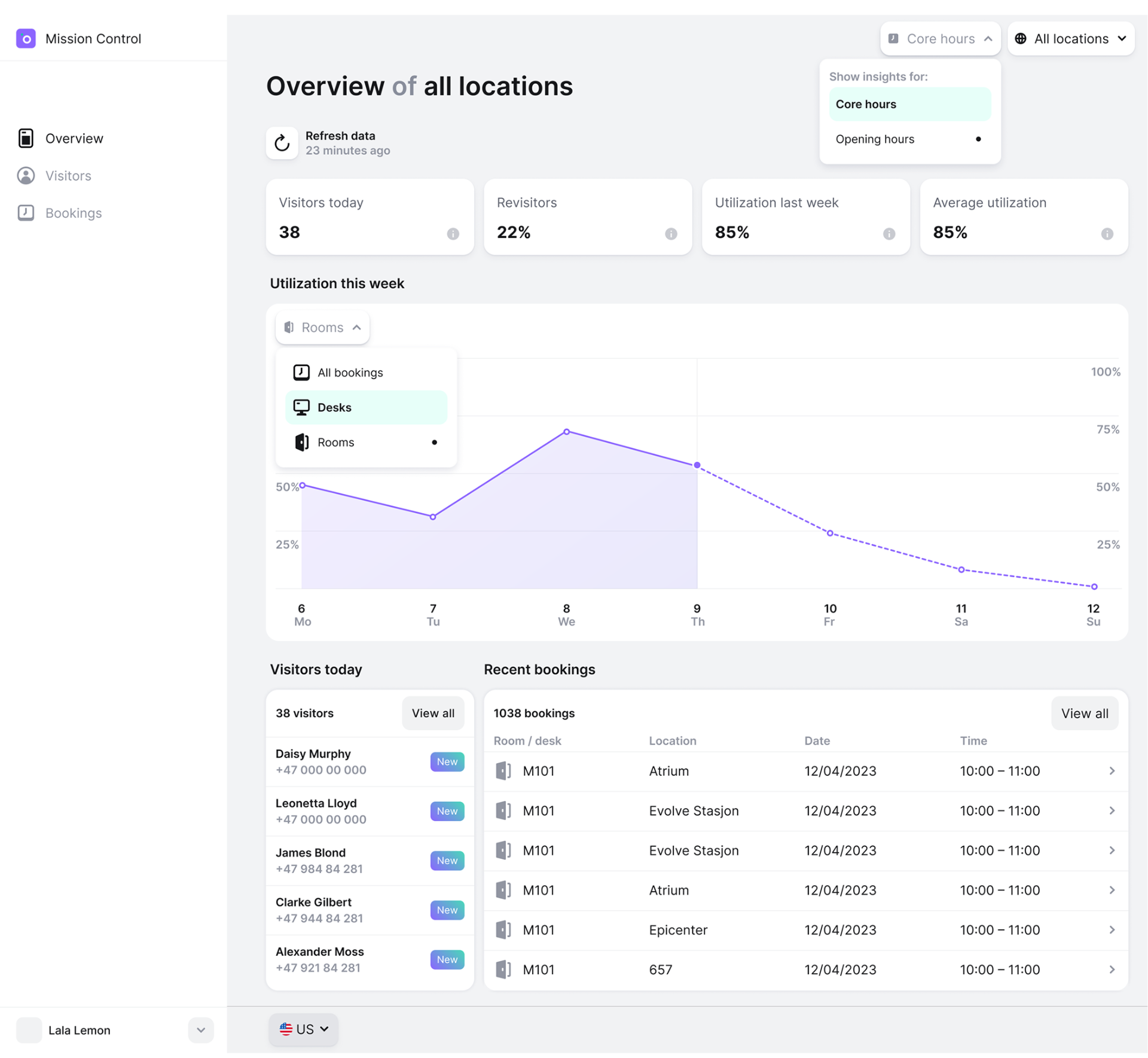Image resolution: width=1148 pixels, height=1058 pixels.
Task: Click View all in Recent bookings
Action: pos(1084,713)
